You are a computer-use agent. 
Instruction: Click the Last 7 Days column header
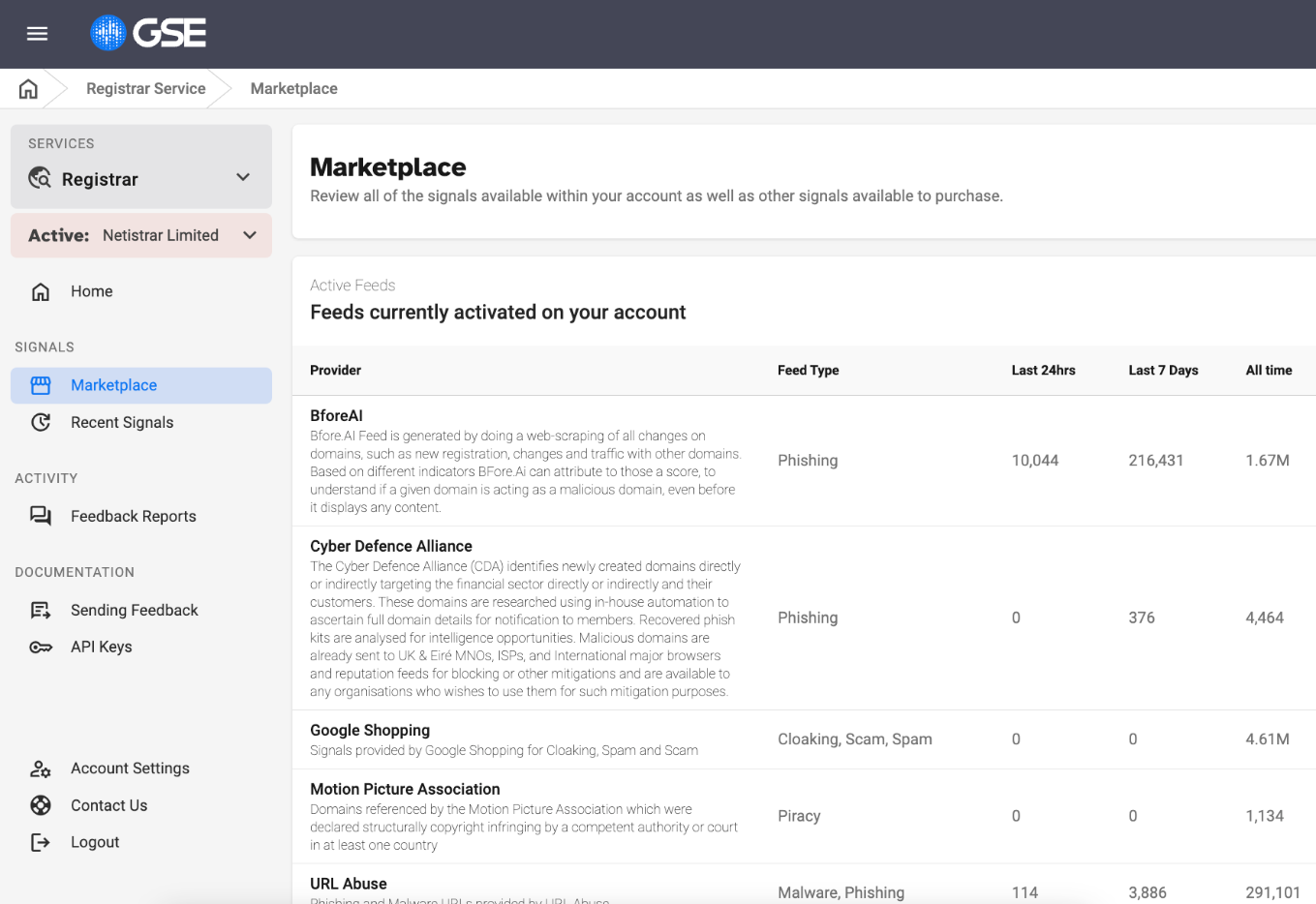pyautogui.click(x=1163, y=370)
